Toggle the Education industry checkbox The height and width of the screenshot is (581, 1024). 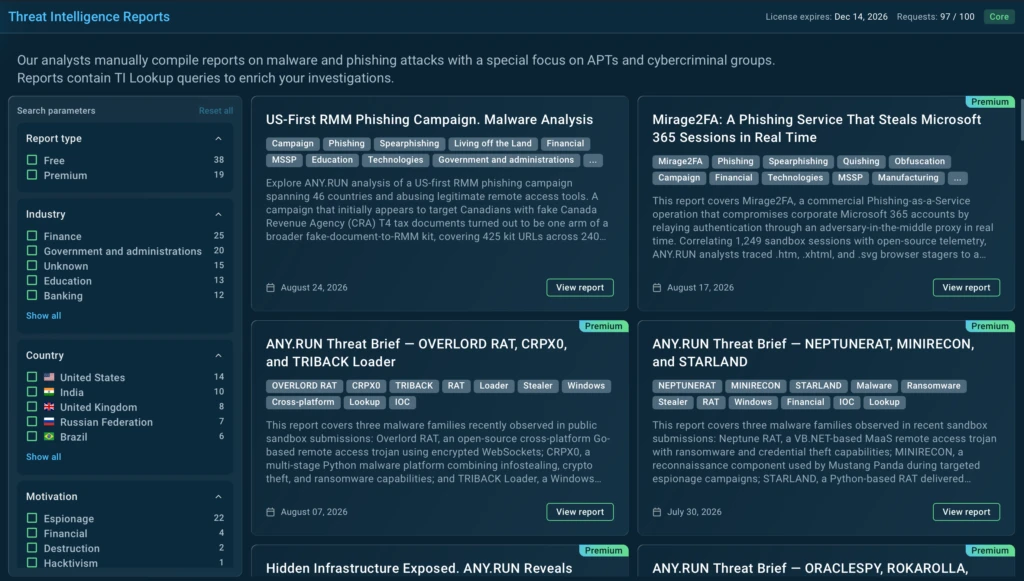(31, 281)
